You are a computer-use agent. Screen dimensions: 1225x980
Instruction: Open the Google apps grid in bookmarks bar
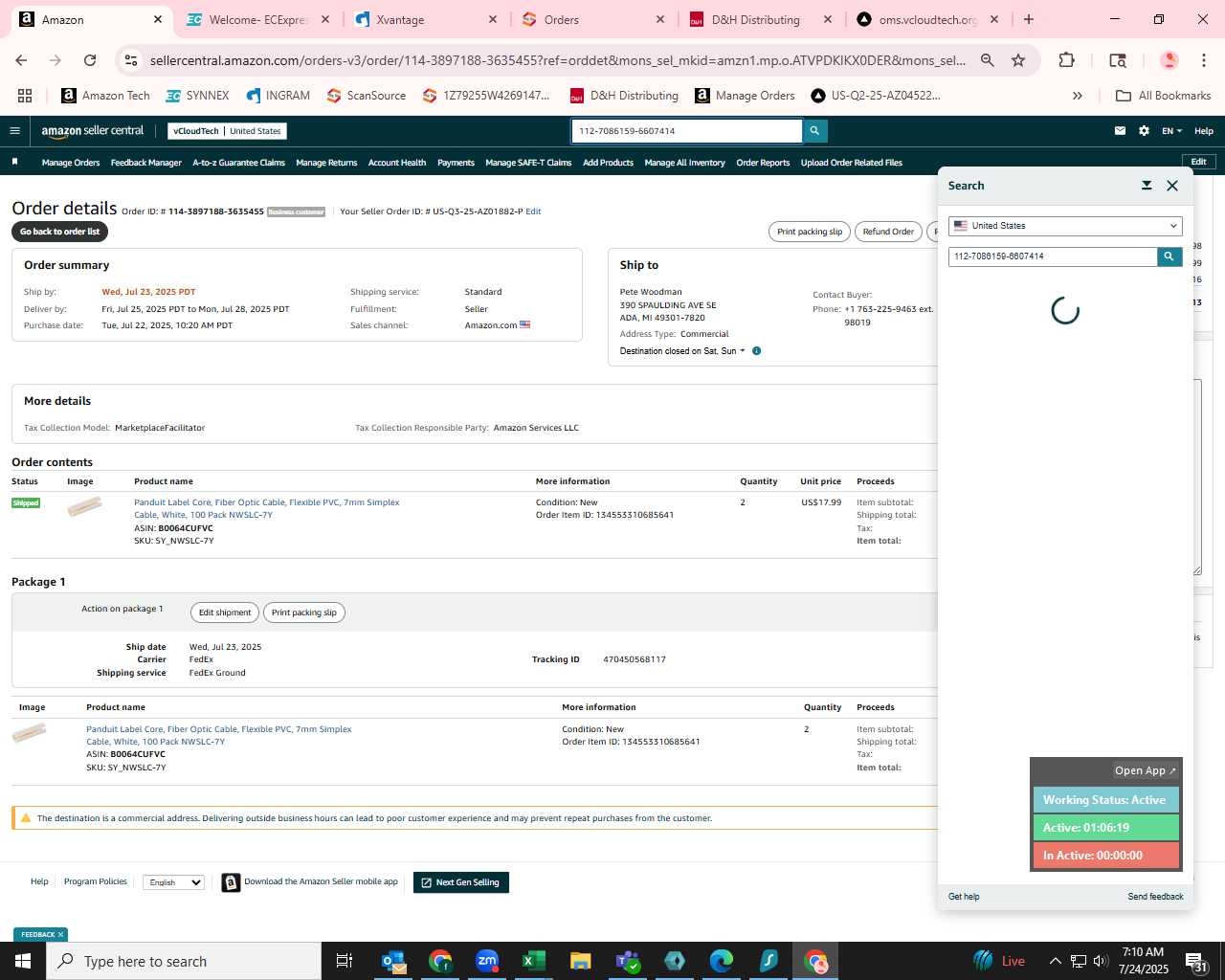tap(25, 96)
